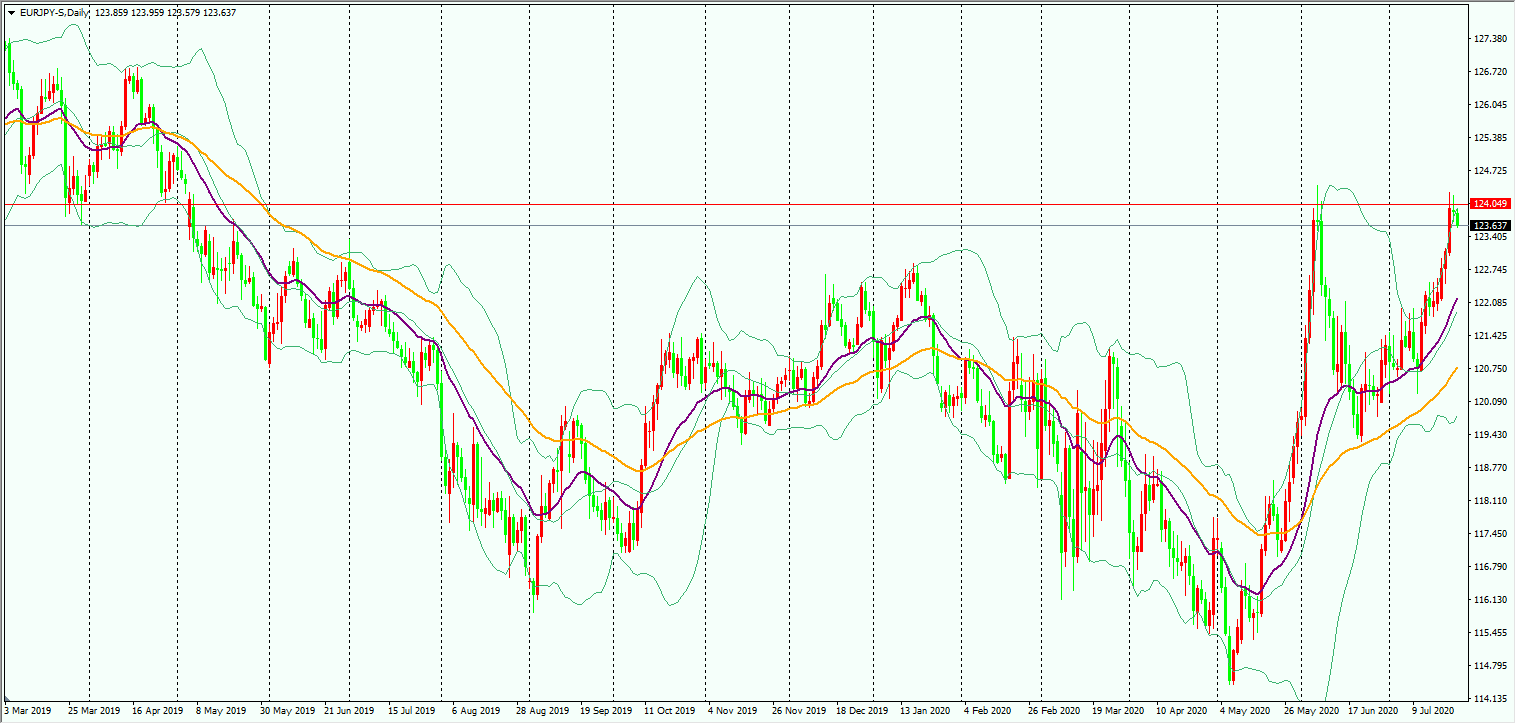Click the 122.085 price axis label
Screen dimensions: 1516x724
1491,303
